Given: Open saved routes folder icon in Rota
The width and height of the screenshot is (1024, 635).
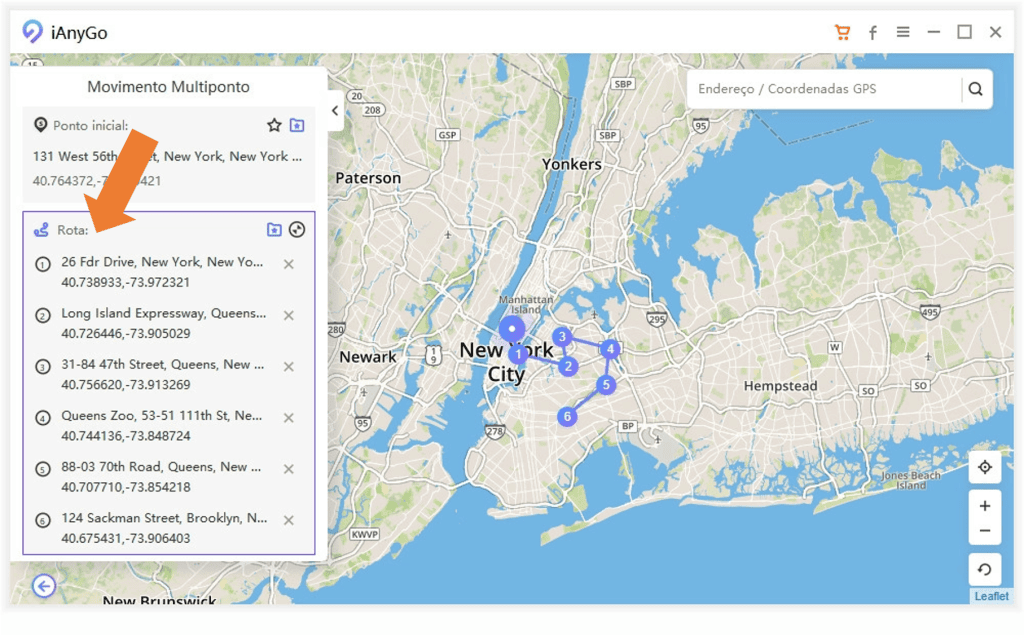Looking at the screenshot, I should click(274, 229).
